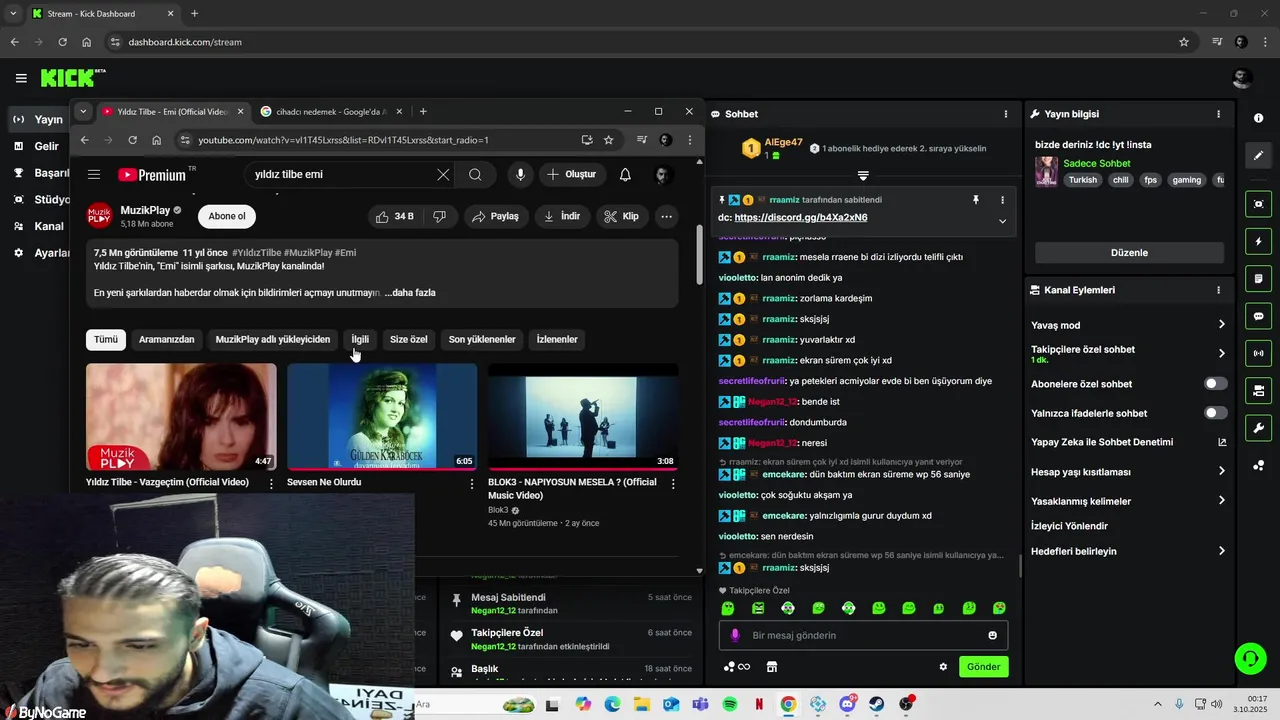This screenshot has width=1280, height=720.
Task: Expand Hedefleri belirleyin
Action: (x=1221, y=551)
